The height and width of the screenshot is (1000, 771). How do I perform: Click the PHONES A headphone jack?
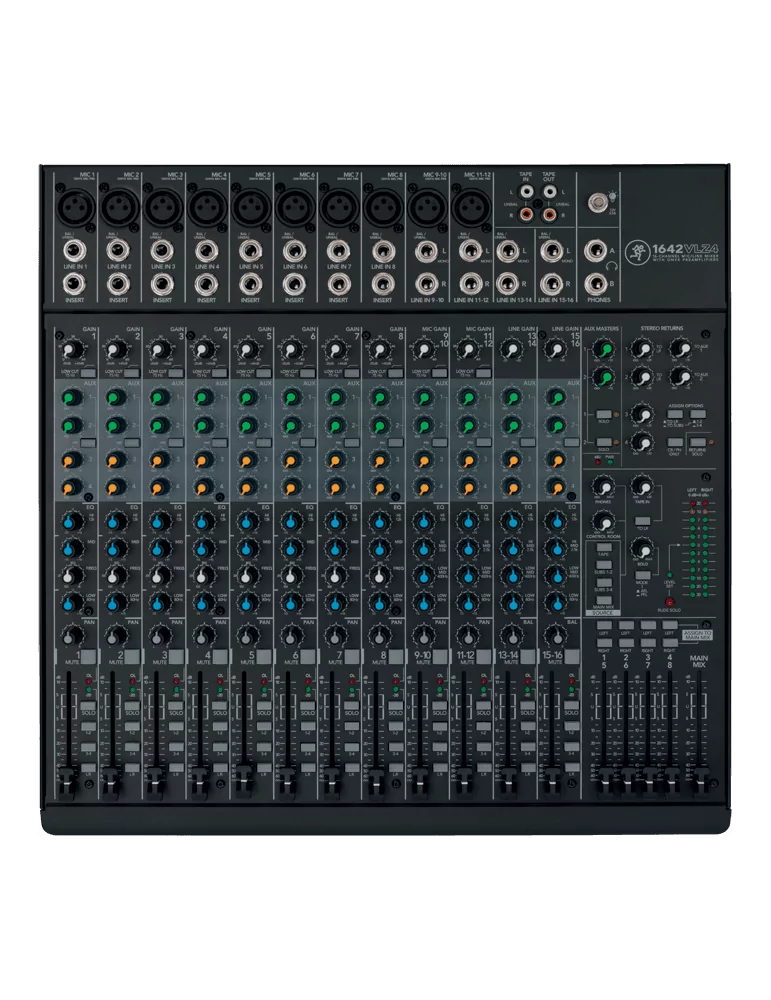(596, 252)
